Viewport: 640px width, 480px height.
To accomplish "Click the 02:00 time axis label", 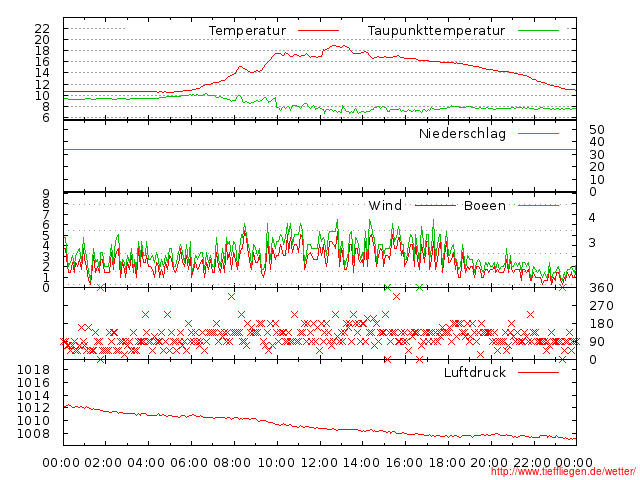I will [103, 463].
